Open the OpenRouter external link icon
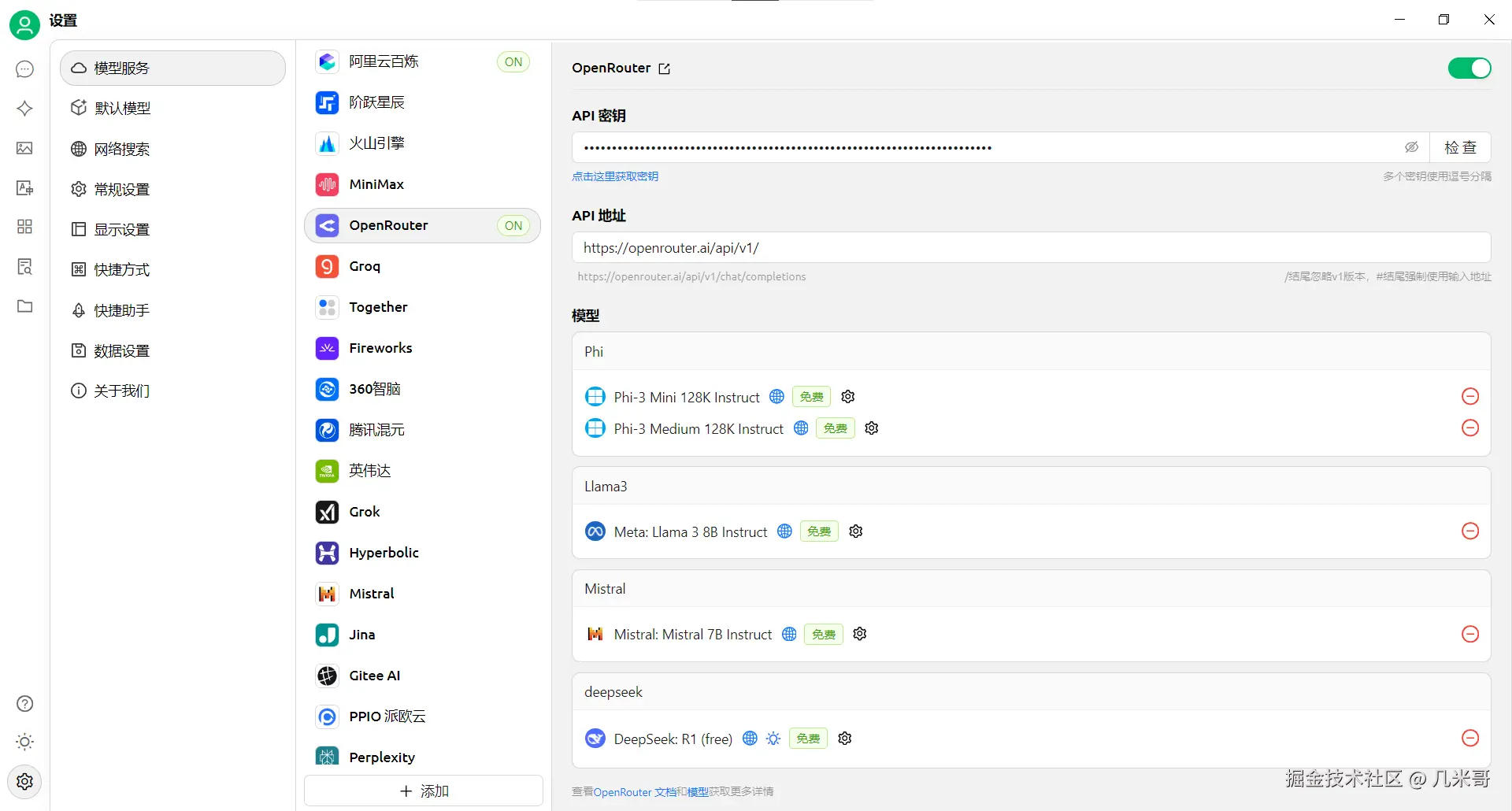The height and width of the screenshot is (811, 1512). pos(665,69)
